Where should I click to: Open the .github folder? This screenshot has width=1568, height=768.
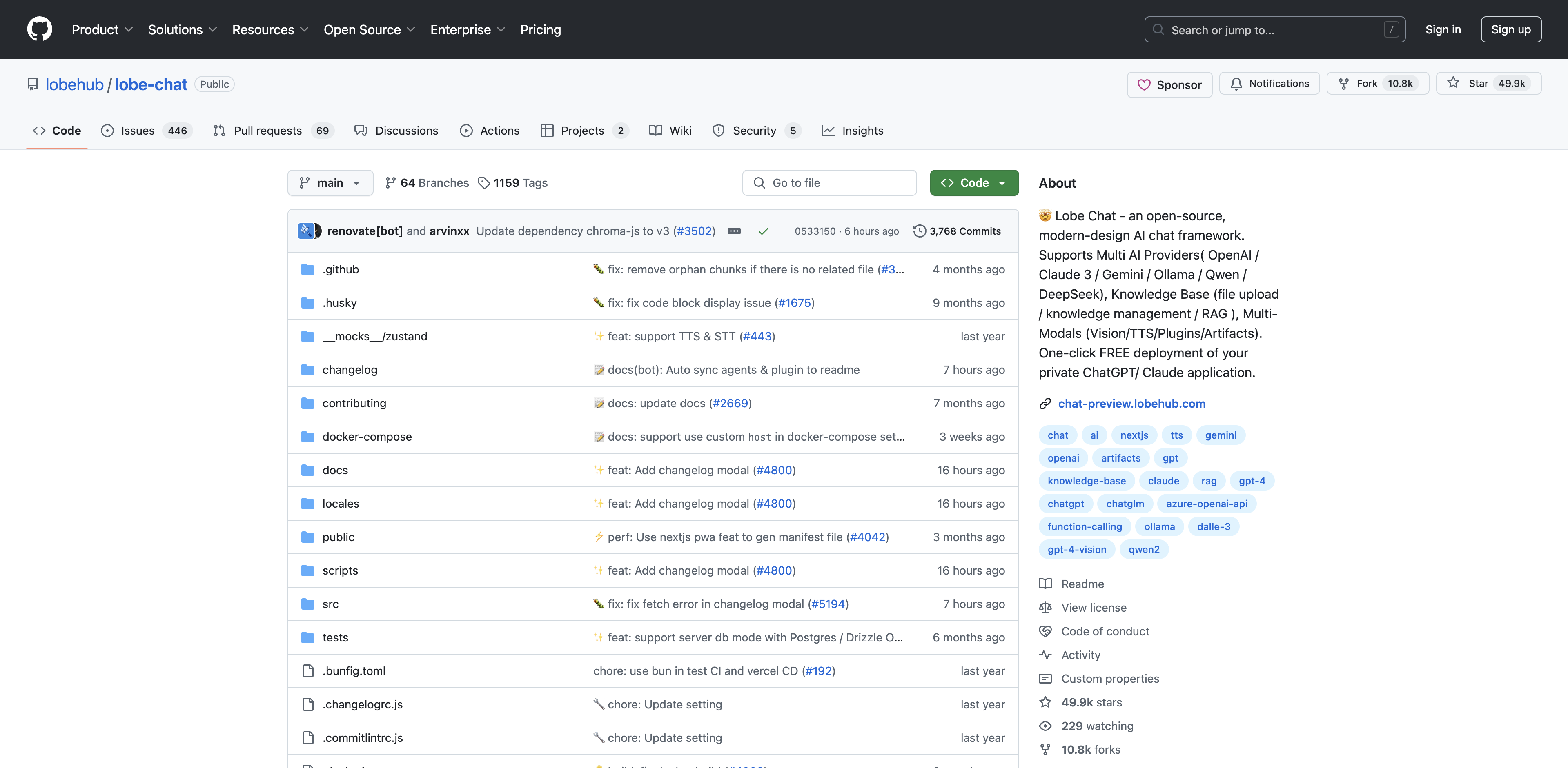pyautogui.click(x=340, y=269)
